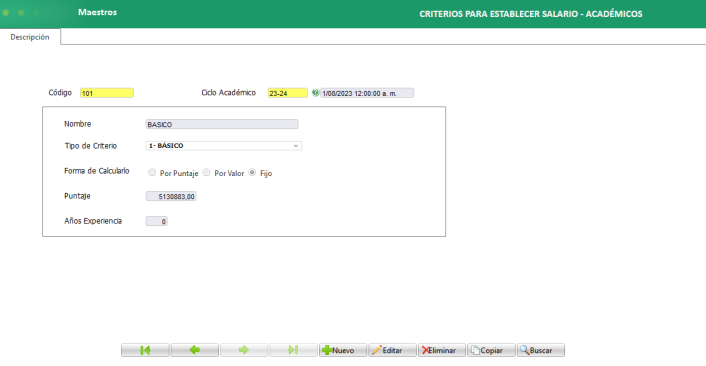706x366 pixels.
Task: Click the green icon beside the date field
Action: click(315, 93)
